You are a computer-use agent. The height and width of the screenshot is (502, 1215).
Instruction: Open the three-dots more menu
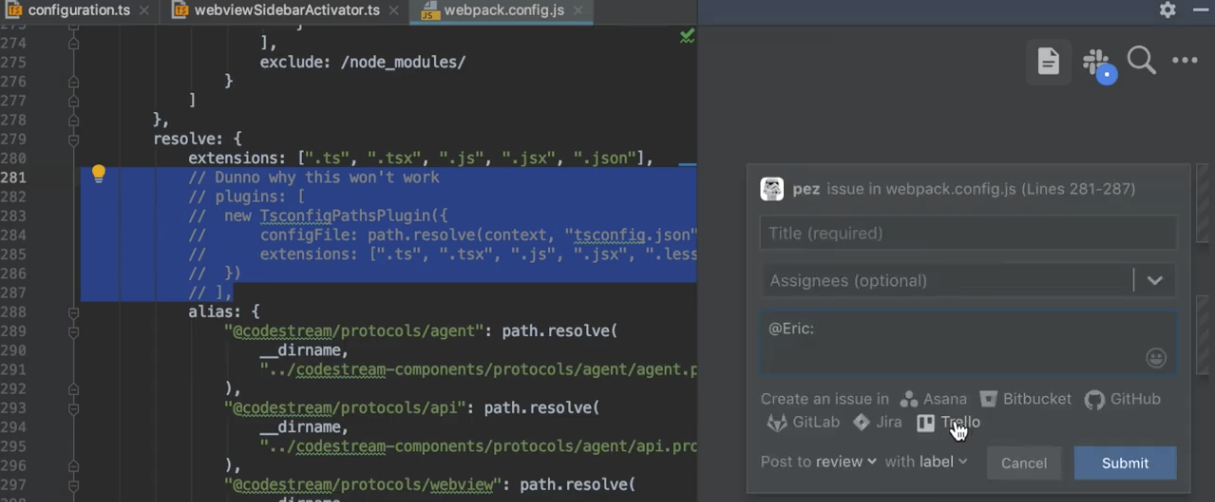coord(1185,61)
